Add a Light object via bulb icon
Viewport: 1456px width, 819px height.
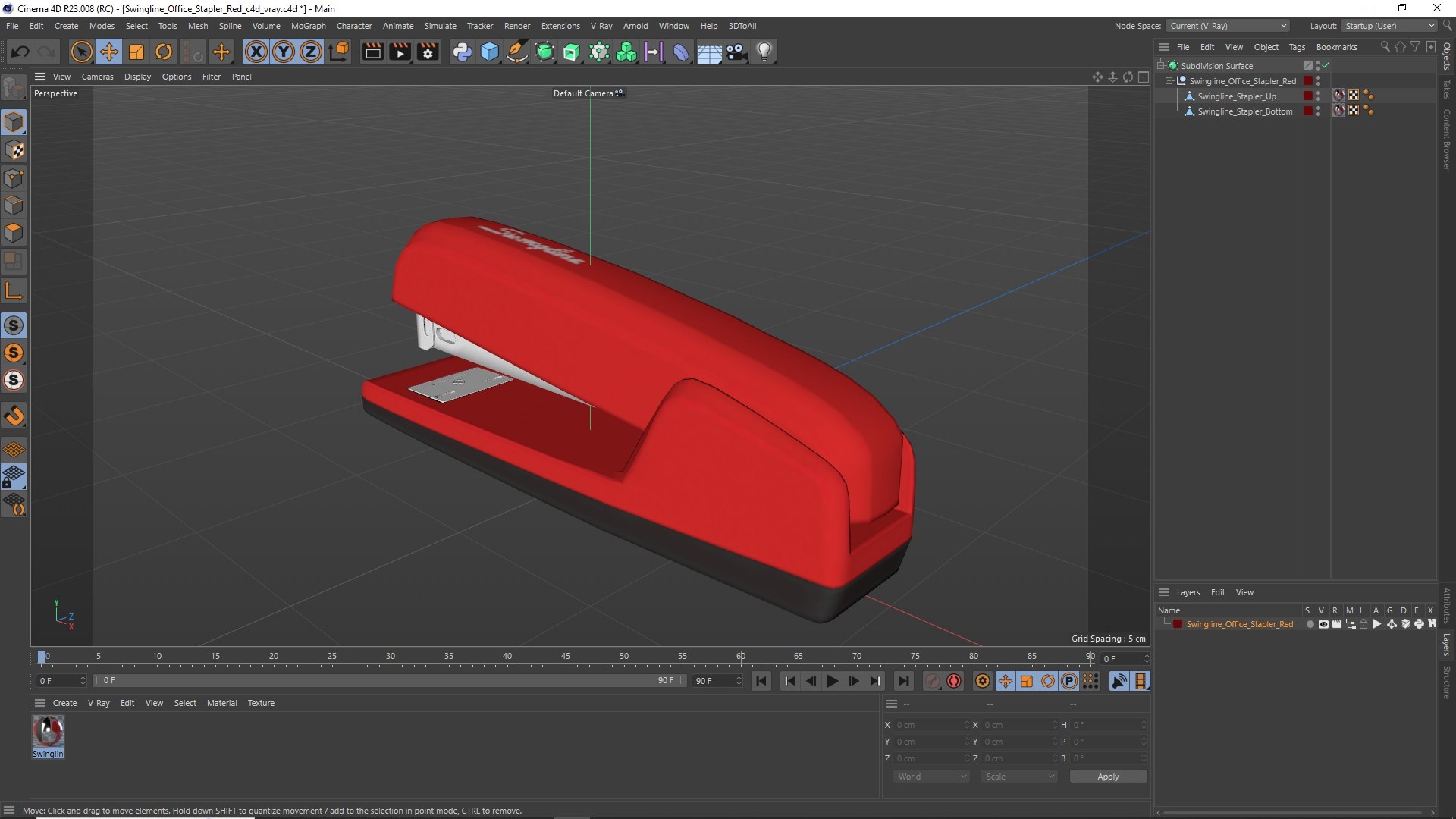pos(764,52)
